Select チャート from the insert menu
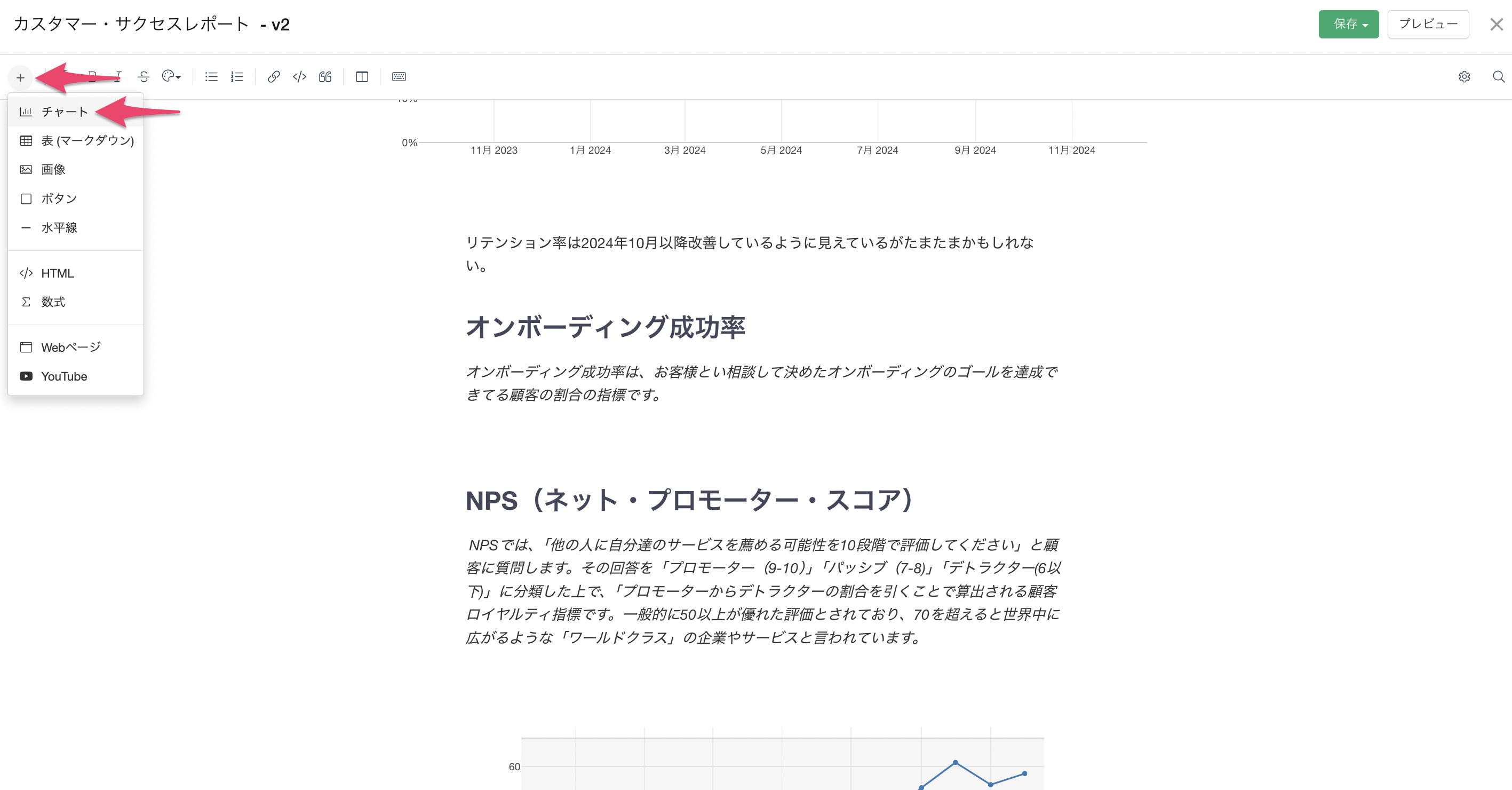This screenshot has width=1512, height=790. pyautogui.click(x=76, y=112)
